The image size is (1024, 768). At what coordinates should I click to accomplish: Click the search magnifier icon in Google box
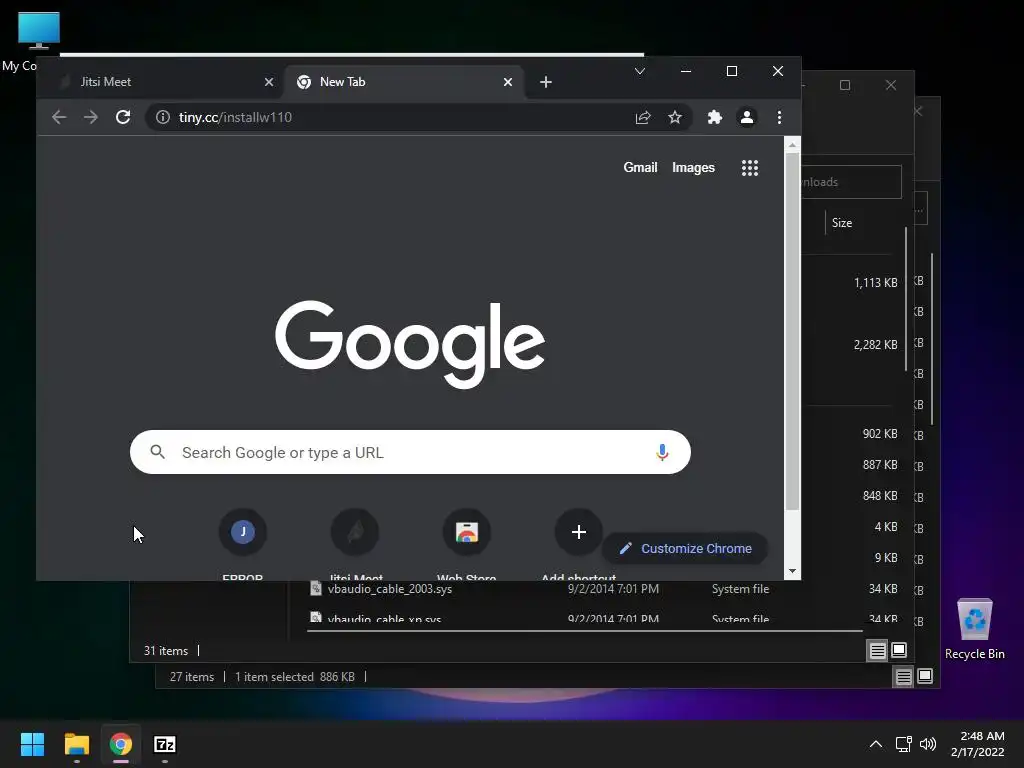click(157, 451)
